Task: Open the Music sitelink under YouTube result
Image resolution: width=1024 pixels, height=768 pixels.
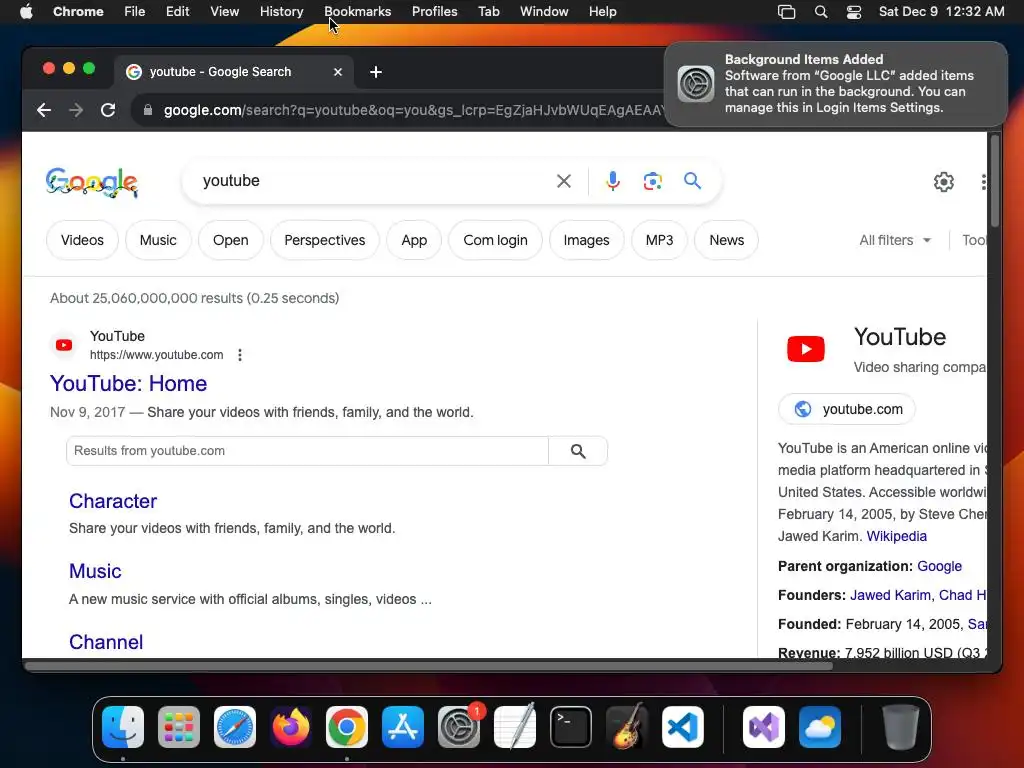Action: [x=95, y=571]
